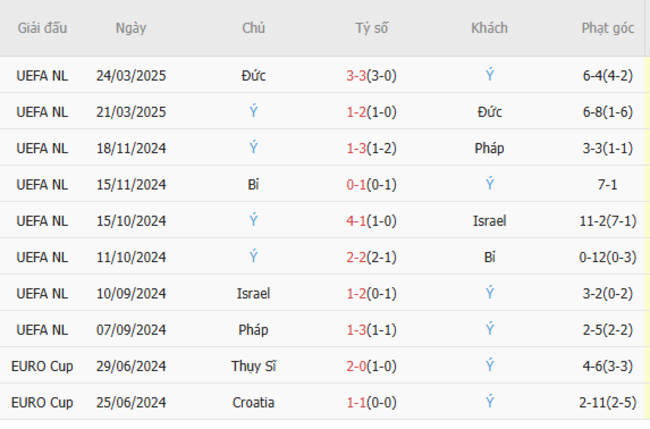Click the "Giải đấu" column header

point(42,28)
